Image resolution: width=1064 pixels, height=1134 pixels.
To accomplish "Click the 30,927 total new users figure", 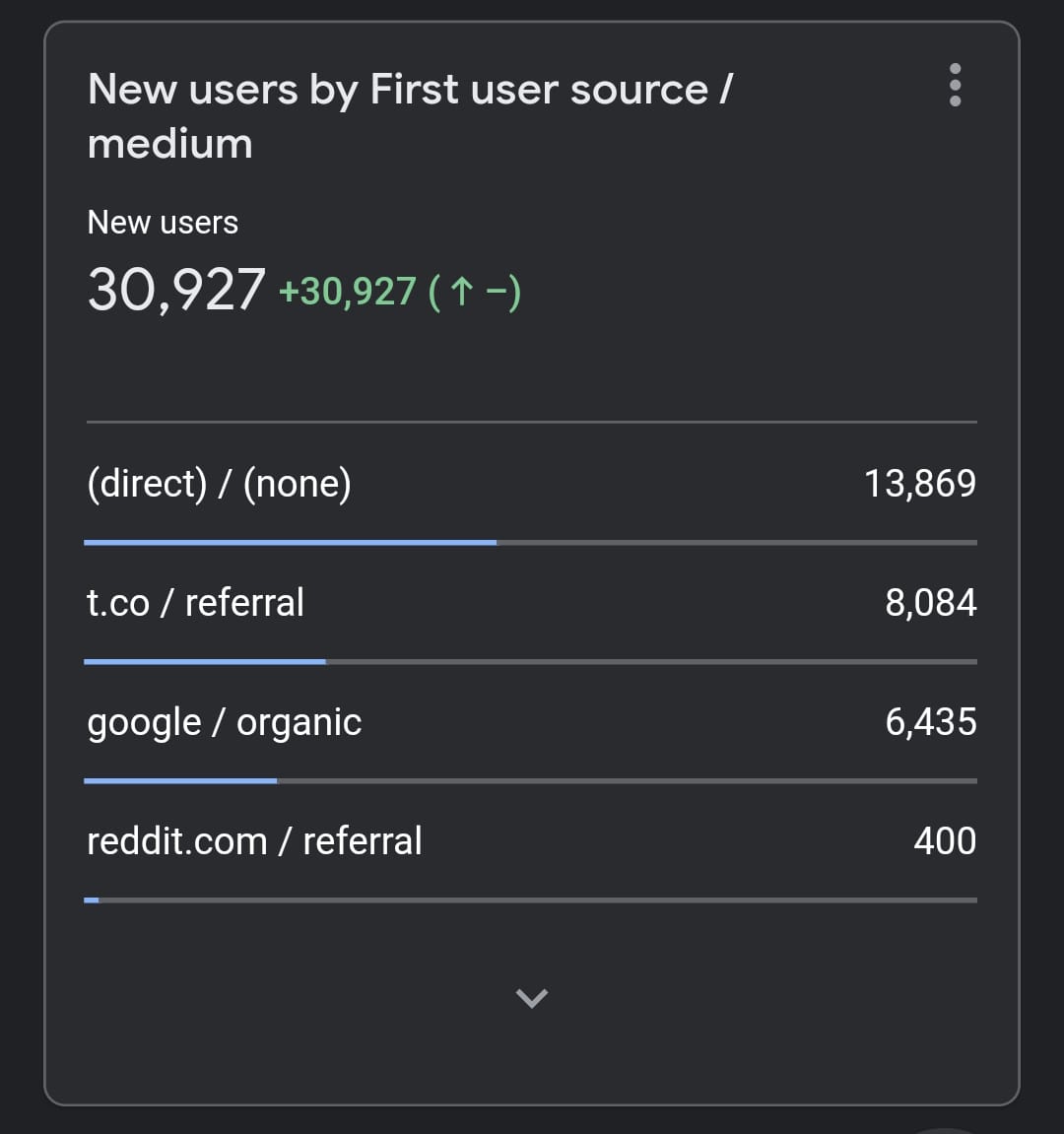I will (x=176, y=291).
